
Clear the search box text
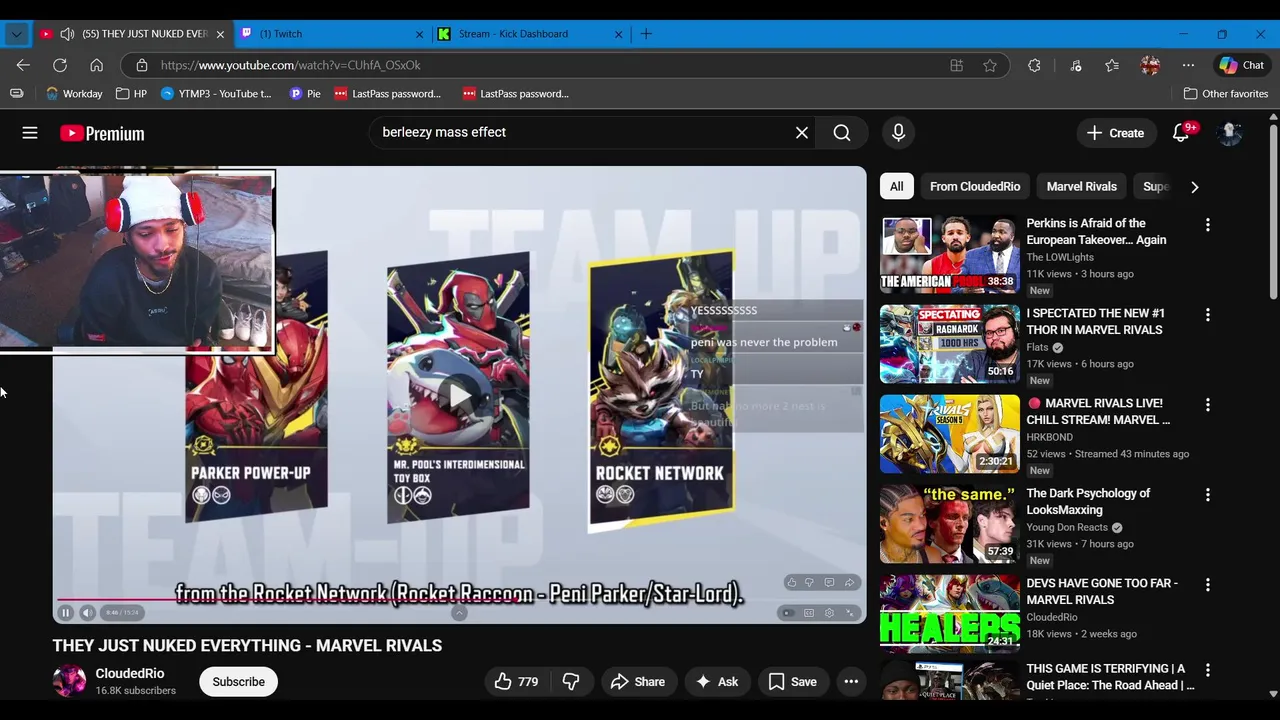(801, 132)
